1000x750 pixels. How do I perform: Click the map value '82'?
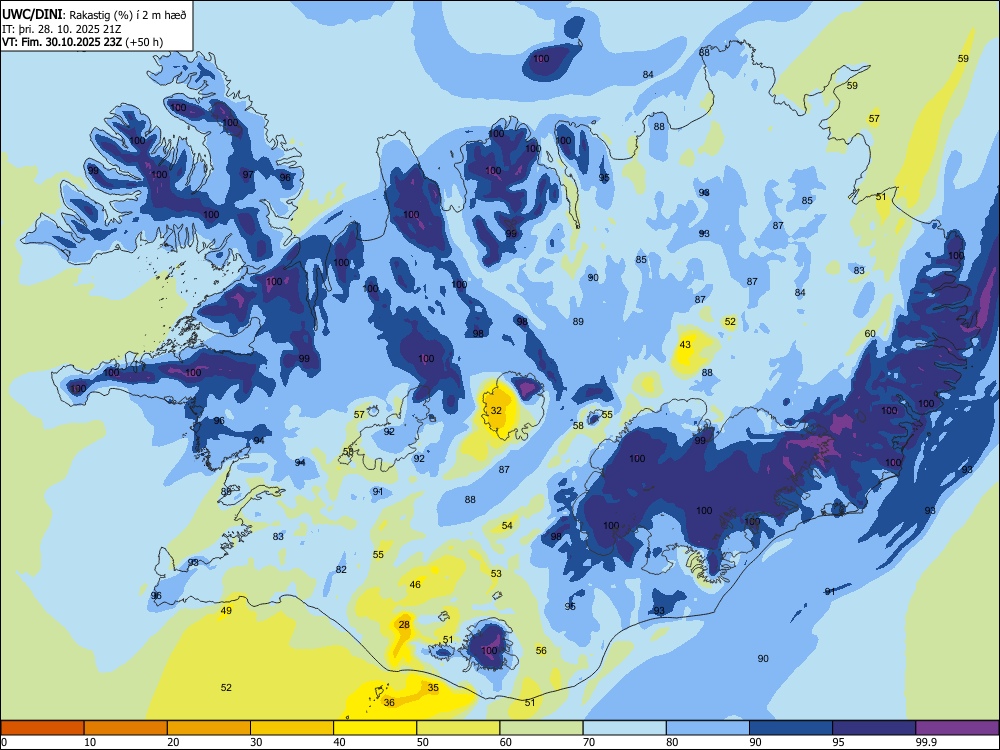click(341, 570)
